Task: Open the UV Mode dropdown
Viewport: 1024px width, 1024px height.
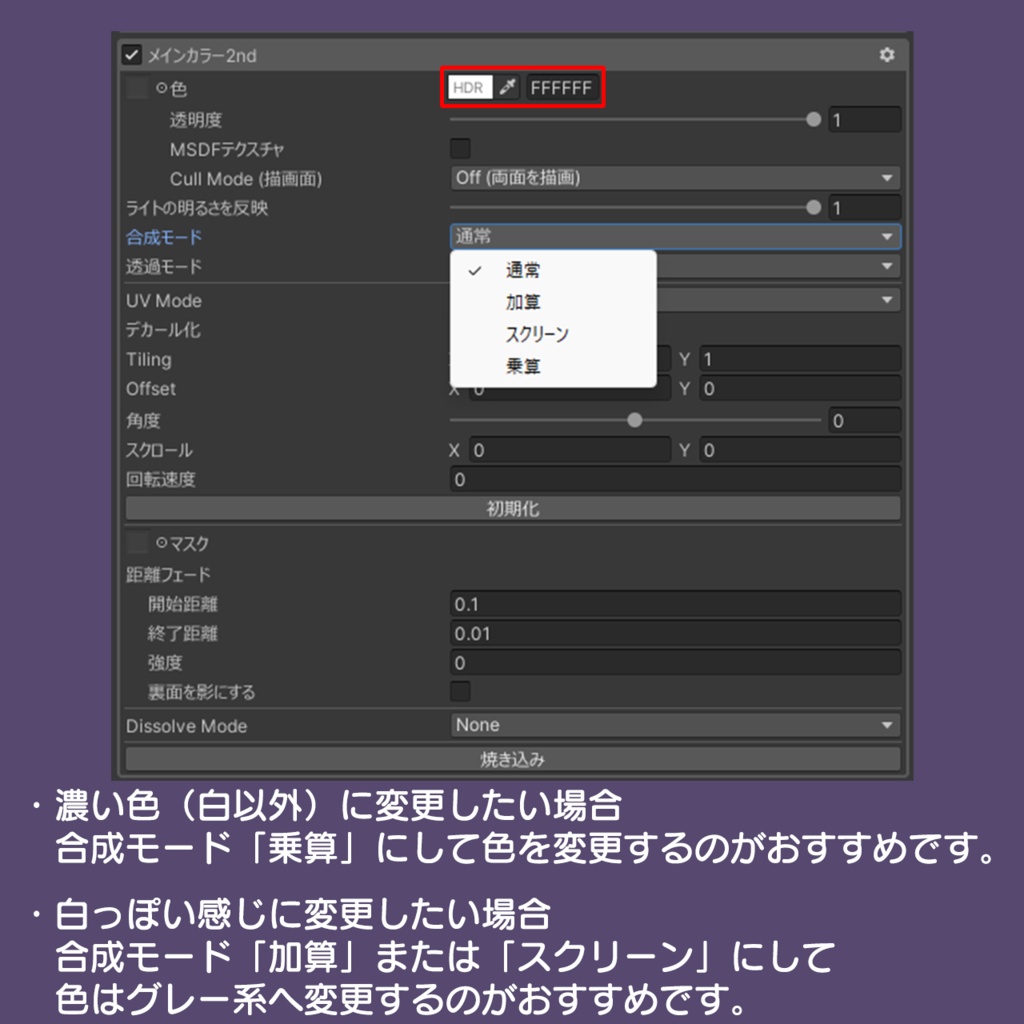Action: (x=790, y=300)
